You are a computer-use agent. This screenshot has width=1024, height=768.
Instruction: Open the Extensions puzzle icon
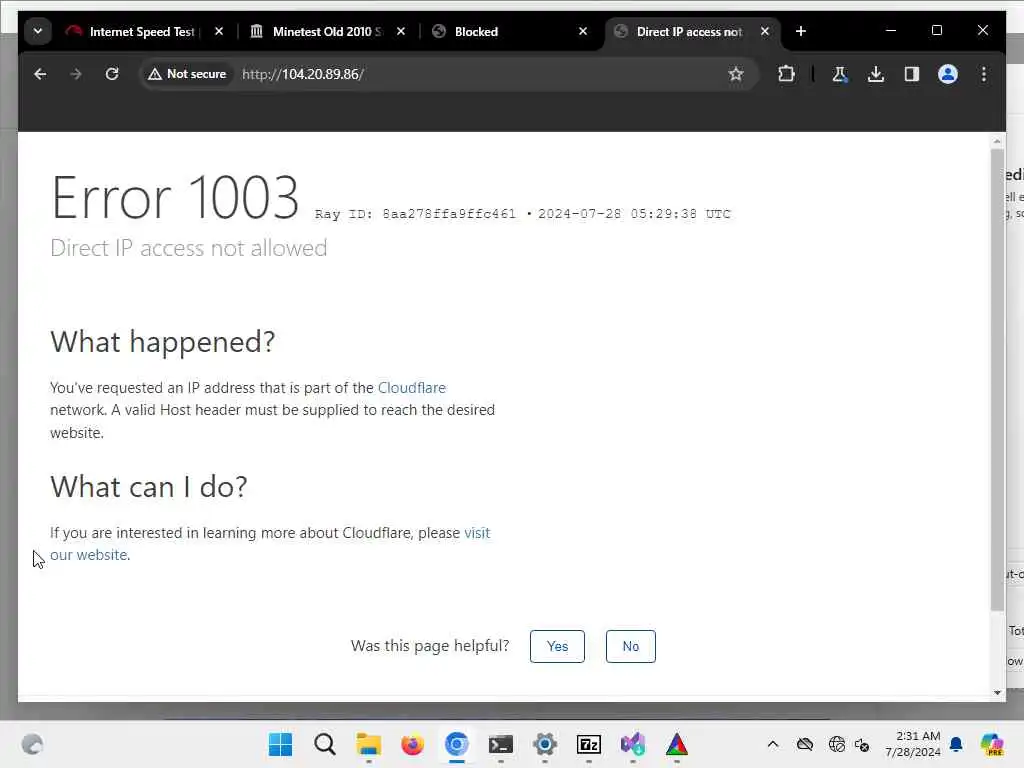pos(786,74)
